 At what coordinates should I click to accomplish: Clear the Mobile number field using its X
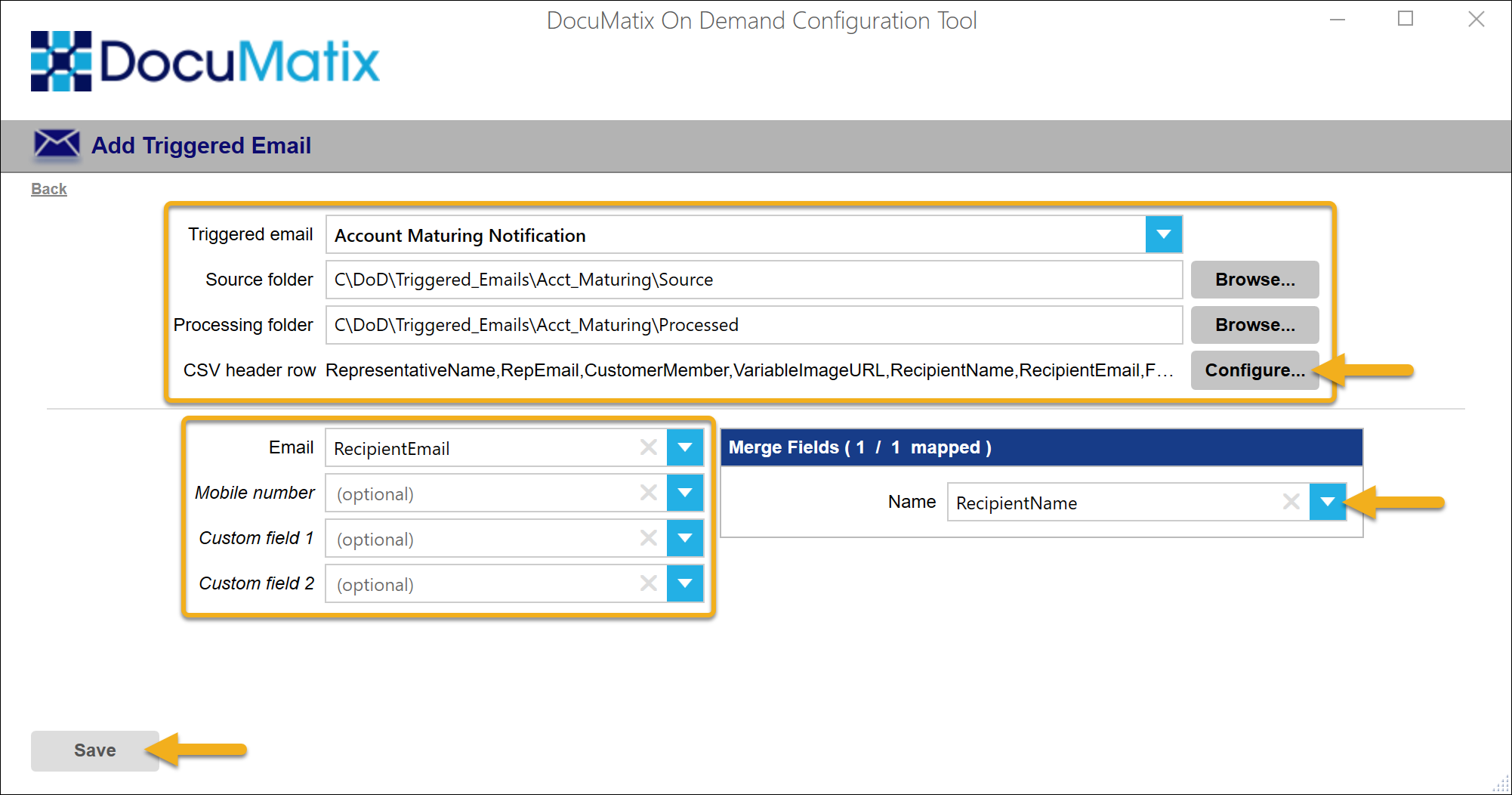click(648, 493)
